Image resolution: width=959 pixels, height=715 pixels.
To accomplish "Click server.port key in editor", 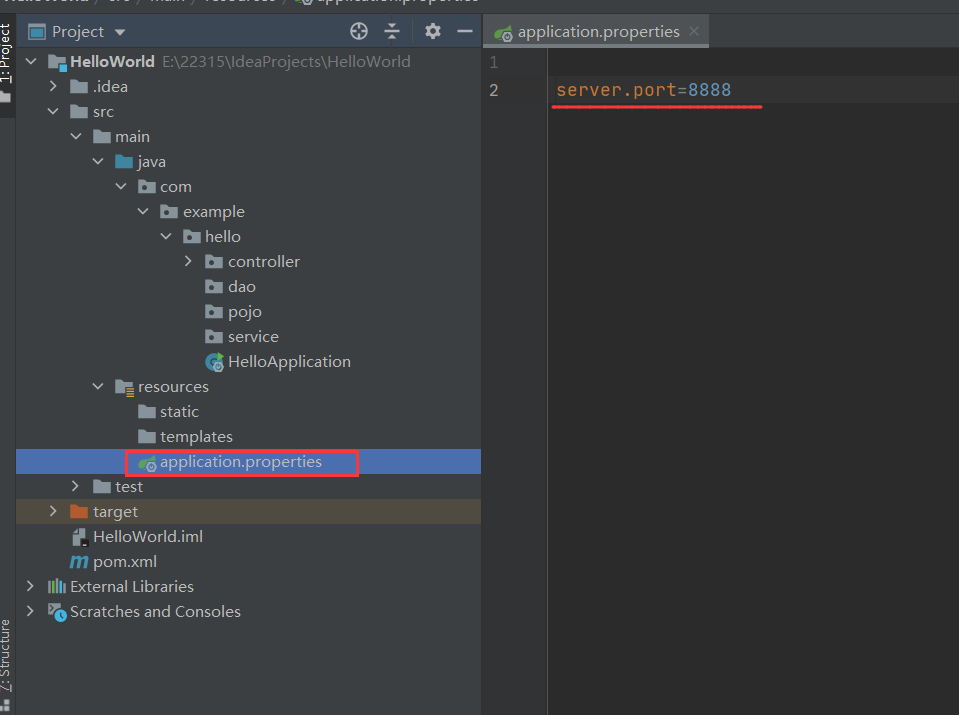I will click(x=616, y=90).
